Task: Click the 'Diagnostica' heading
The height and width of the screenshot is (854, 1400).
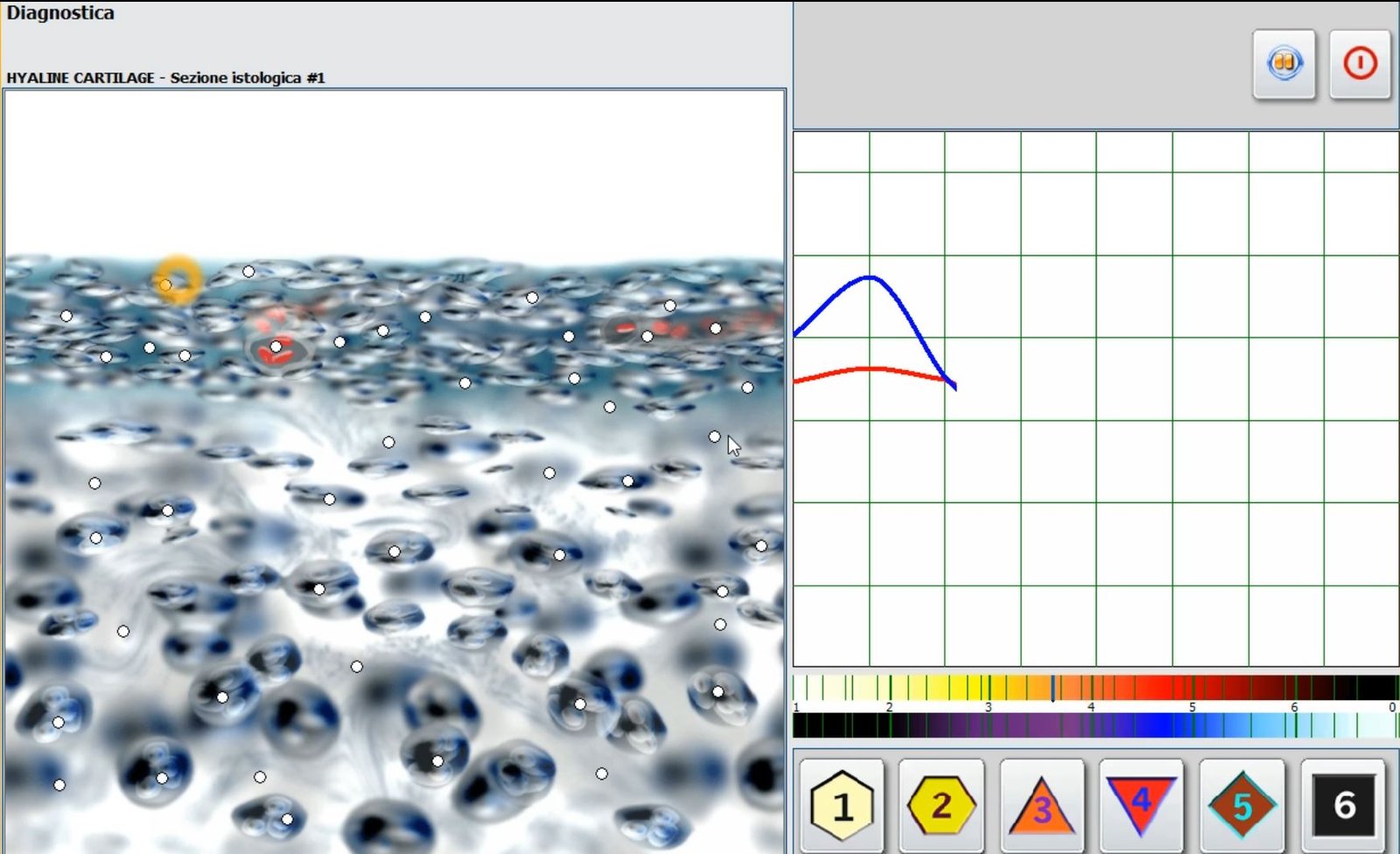Action: click(60, 13)
